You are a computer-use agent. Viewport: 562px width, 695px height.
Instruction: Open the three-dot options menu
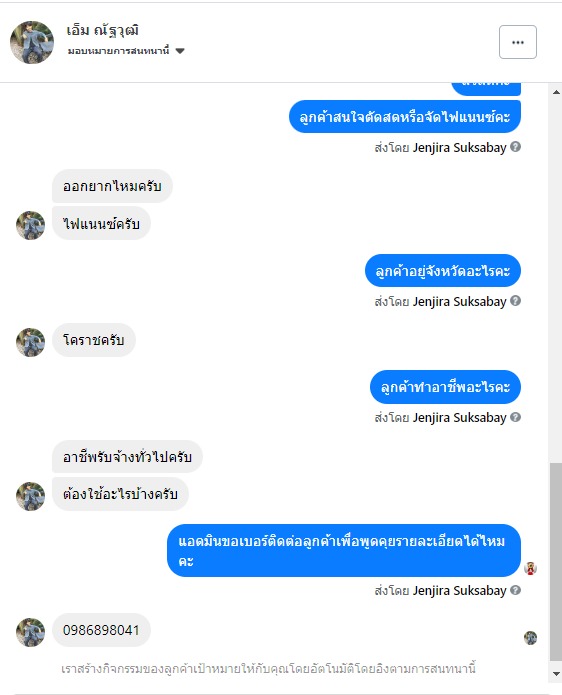pyautogui.click(x=518, y=42)
